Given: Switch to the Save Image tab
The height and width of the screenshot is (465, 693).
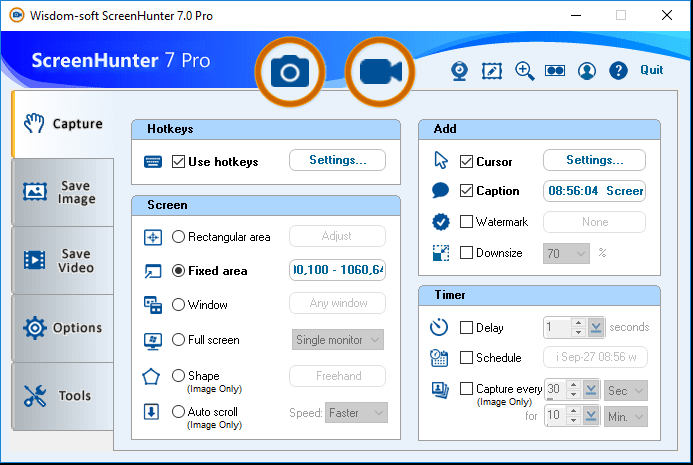Looking at the screenshot, I should pyautogui.click(x=62, y=192).
